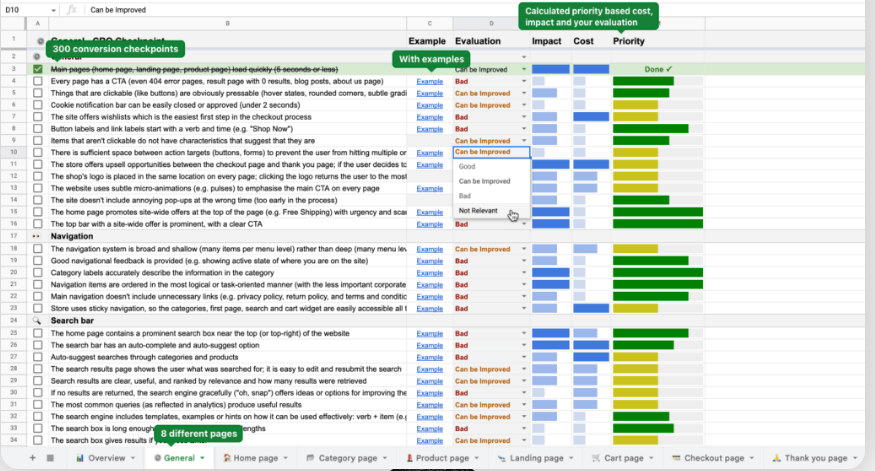Click the magnifier icon beside Search bar heading

coord(37,320)
